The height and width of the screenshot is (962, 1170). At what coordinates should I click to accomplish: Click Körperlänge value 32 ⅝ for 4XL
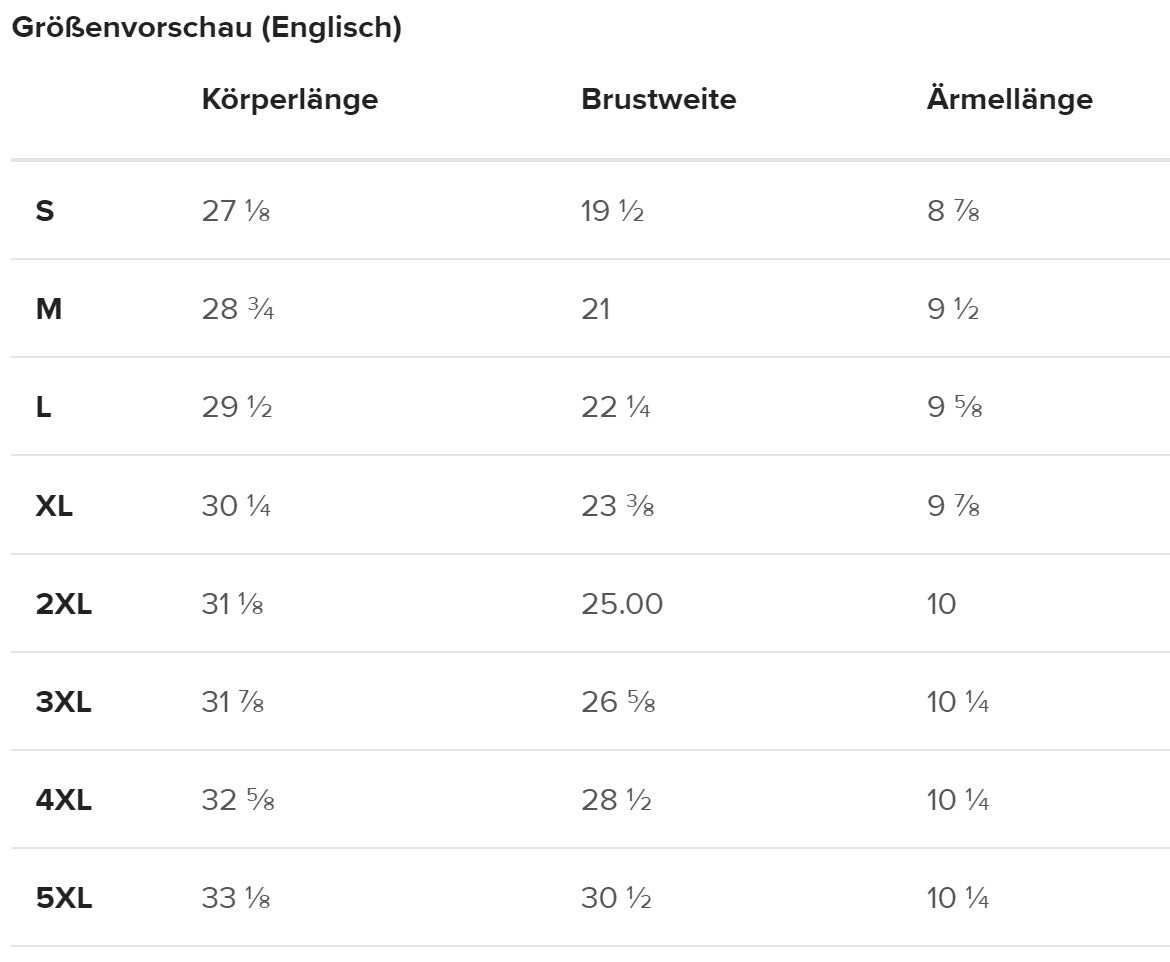pos(237,800)
